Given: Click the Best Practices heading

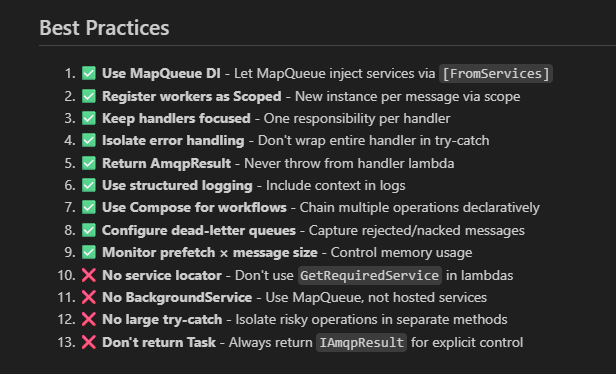Looking at the screenshot, I should point(104,28).
